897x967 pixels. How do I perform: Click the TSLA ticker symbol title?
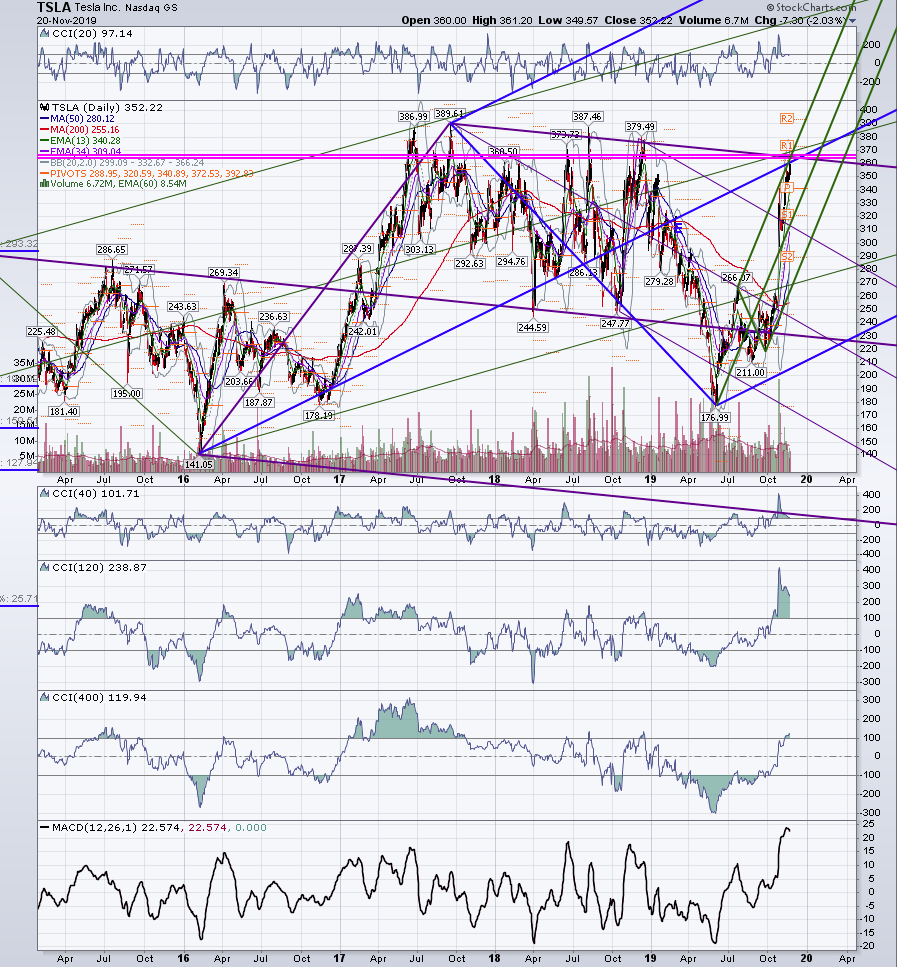(53, 7)
